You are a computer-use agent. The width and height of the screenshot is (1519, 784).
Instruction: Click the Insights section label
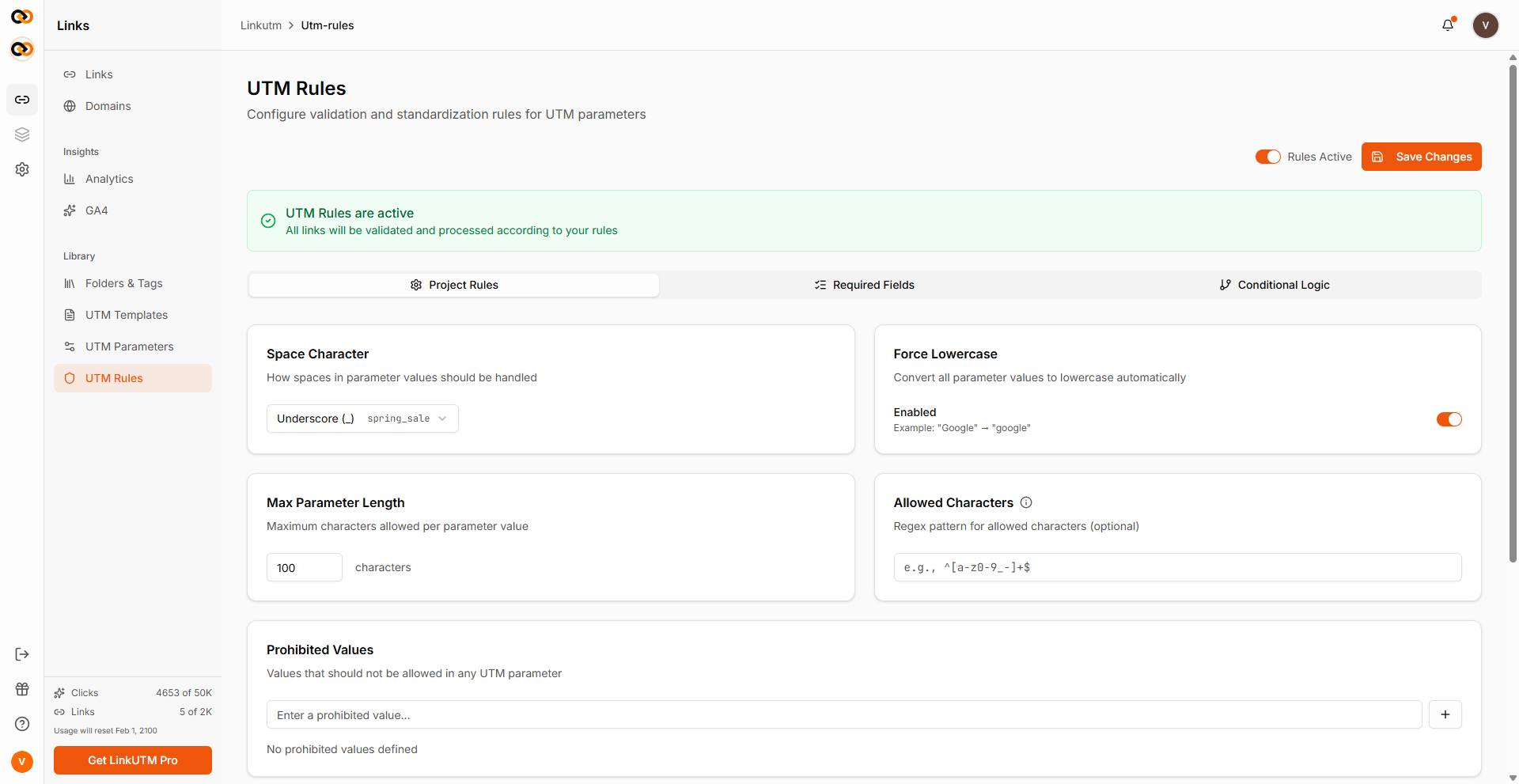(81, 152)
